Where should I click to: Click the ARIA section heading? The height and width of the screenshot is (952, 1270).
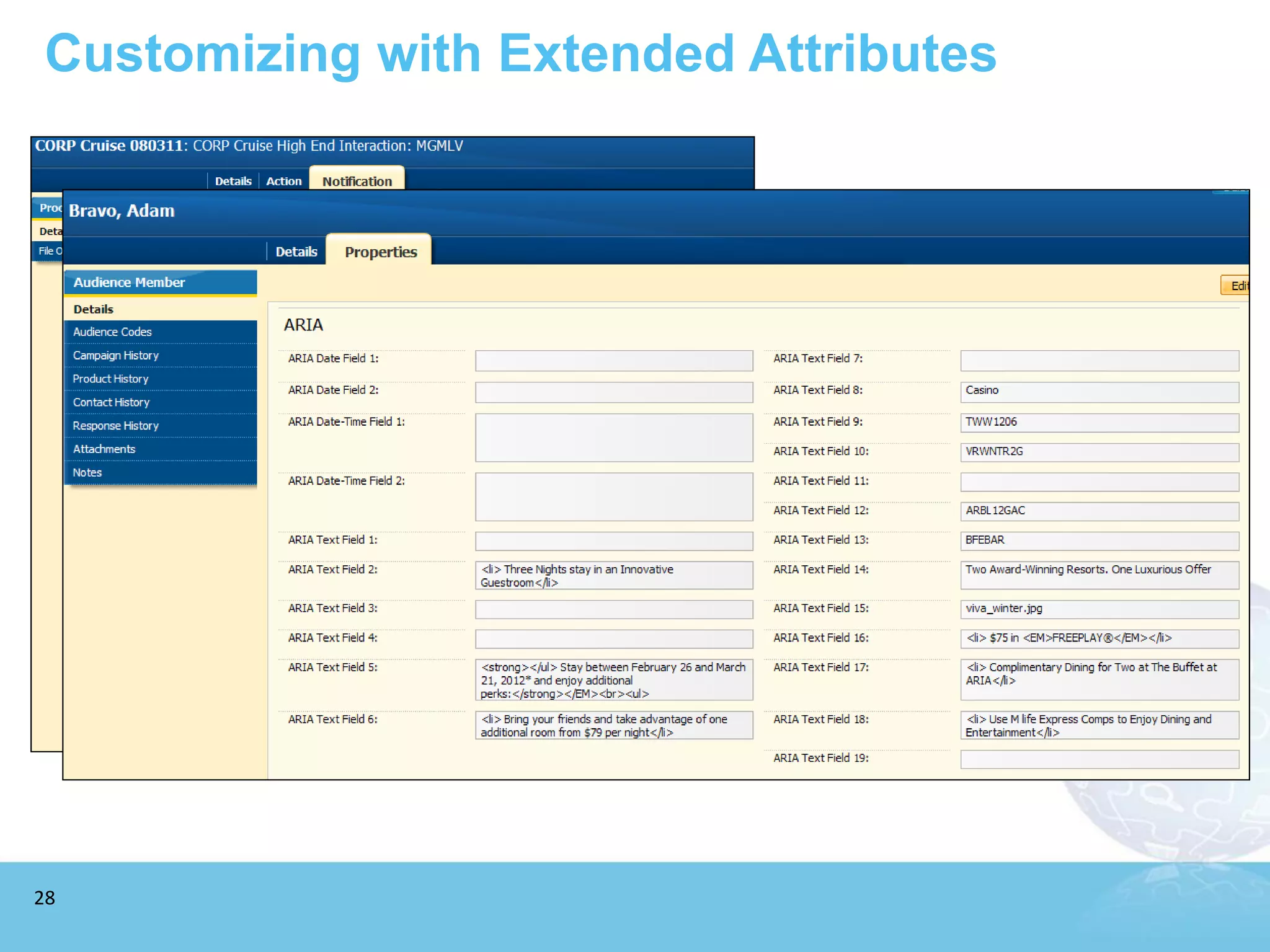pos(303,325)
